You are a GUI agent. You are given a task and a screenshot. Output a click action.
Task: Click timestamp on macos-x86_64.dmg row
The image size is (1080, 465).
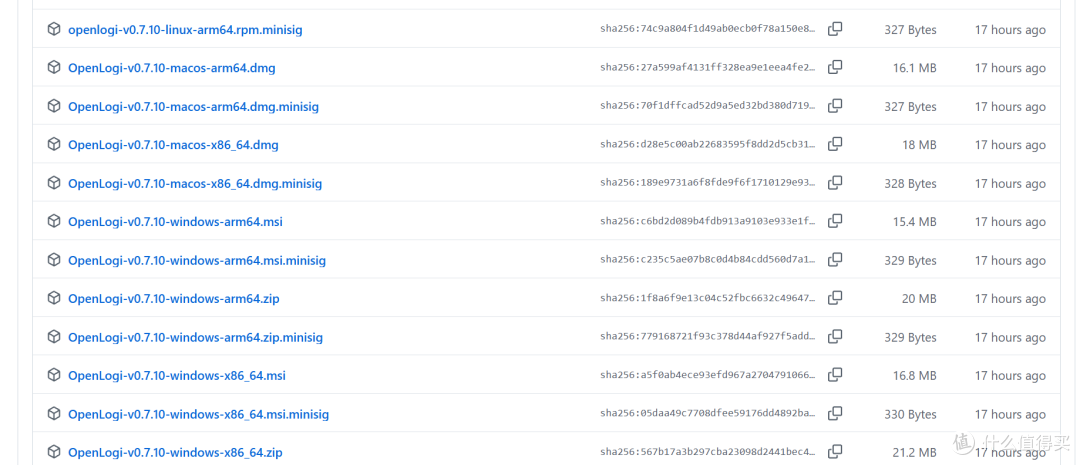click(1010, 145)
